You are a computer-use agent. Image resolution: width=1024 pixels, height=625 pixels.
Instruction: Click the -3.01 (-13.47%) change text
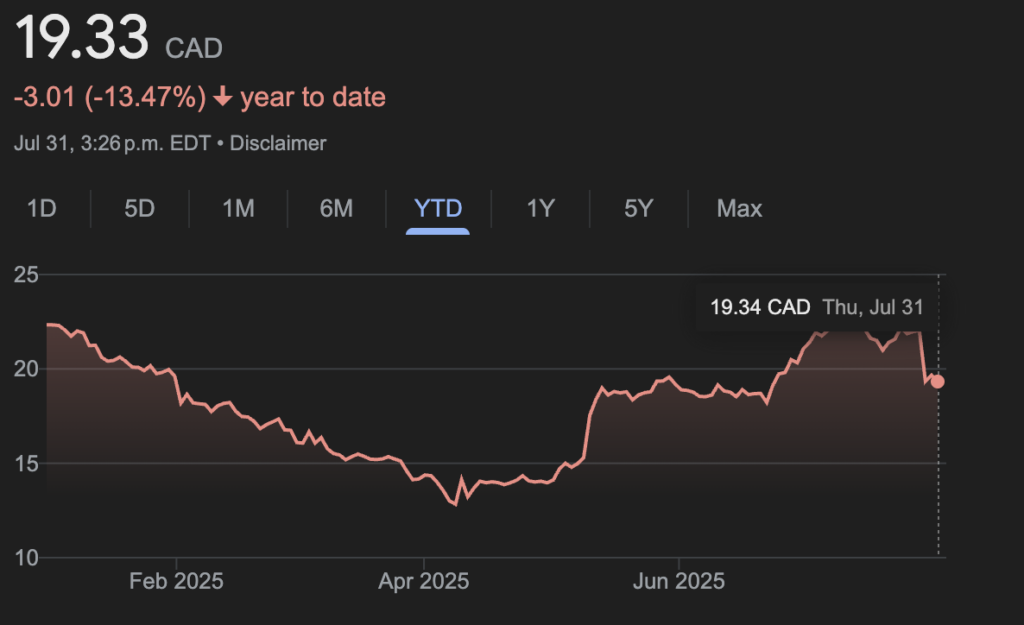[110, 98]
